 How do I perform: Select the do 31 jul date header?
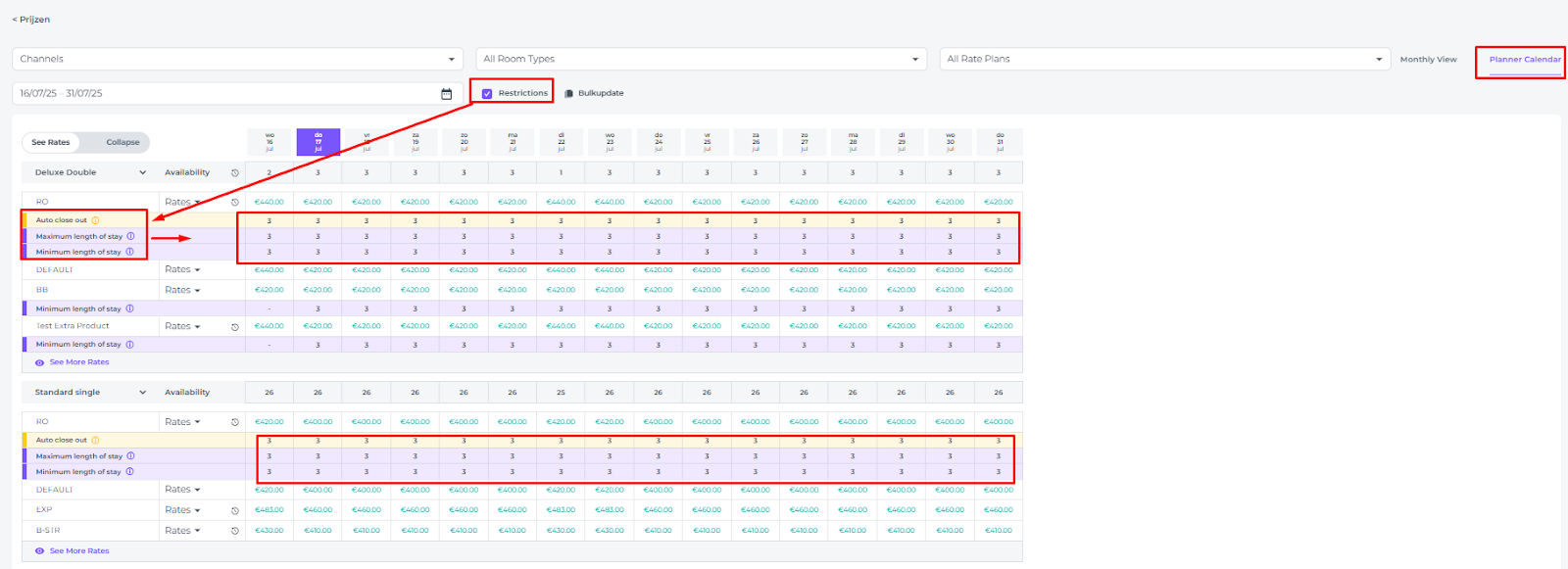click(x=999, y=142)
